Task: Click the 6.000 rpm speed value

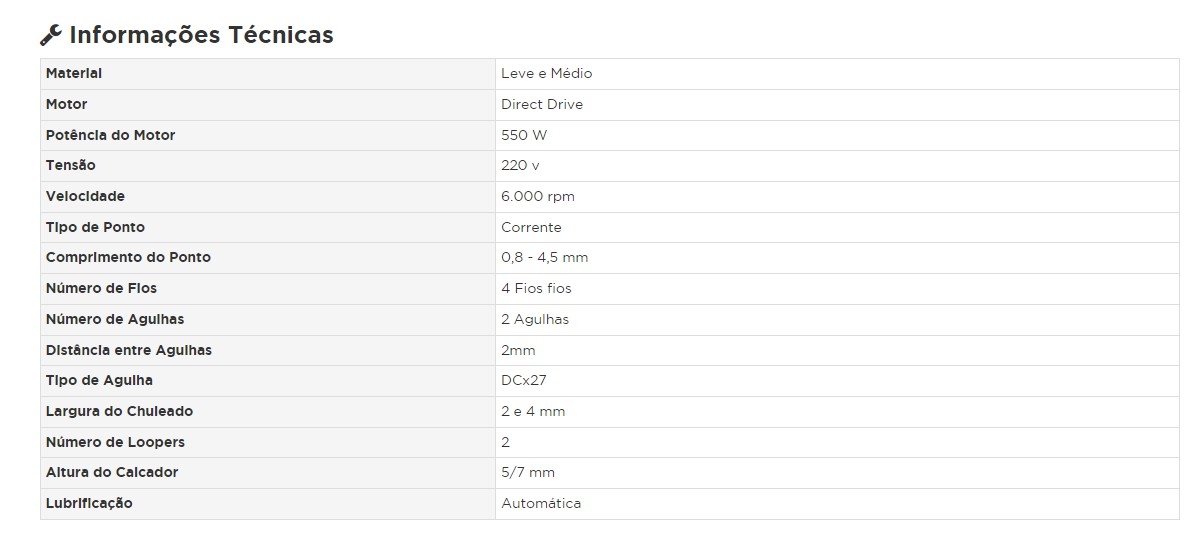Action: (537, 197)
